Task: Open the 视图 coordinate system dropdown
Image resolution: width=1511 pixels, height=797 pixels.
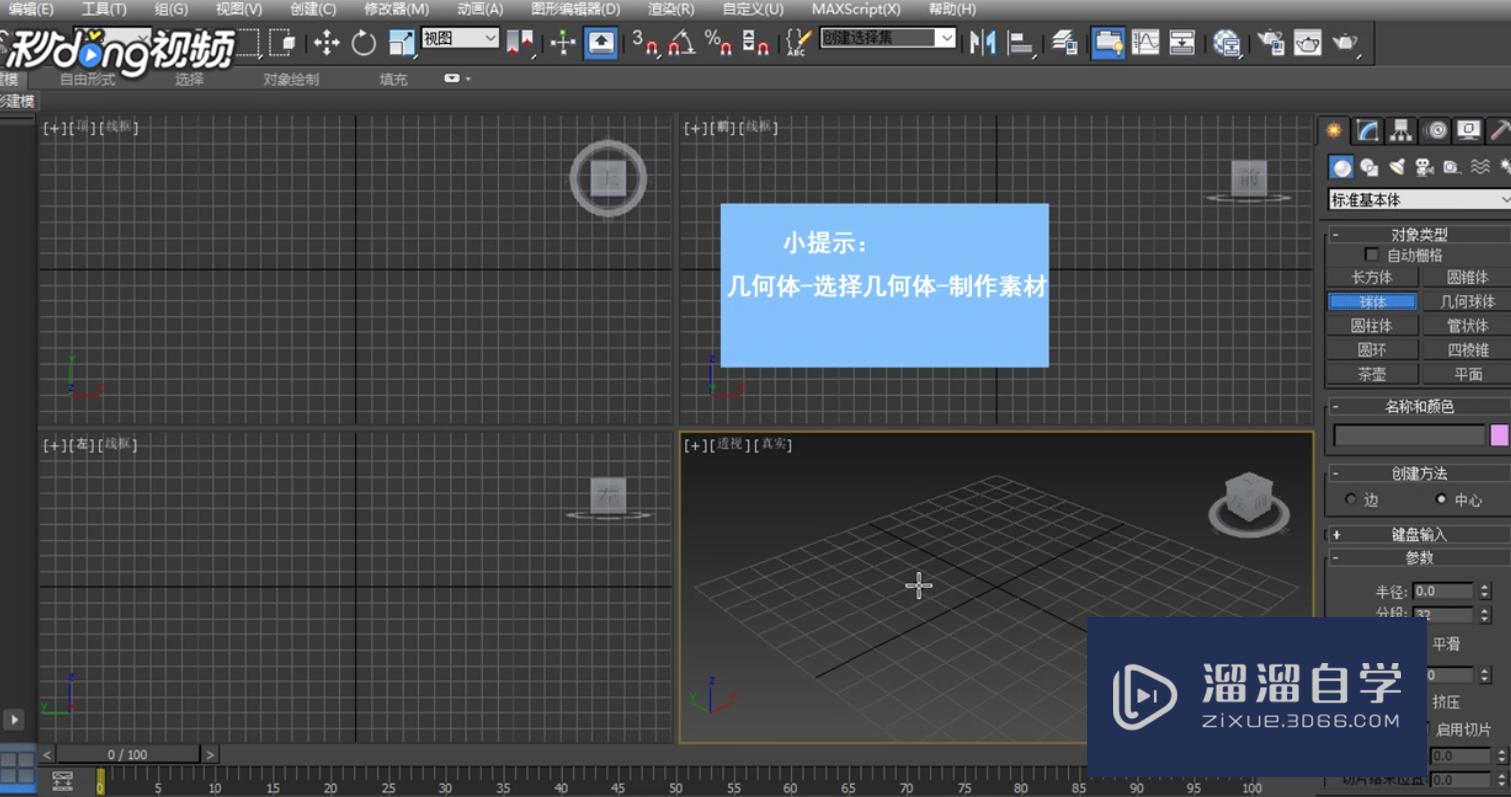Action: point(460,39)
